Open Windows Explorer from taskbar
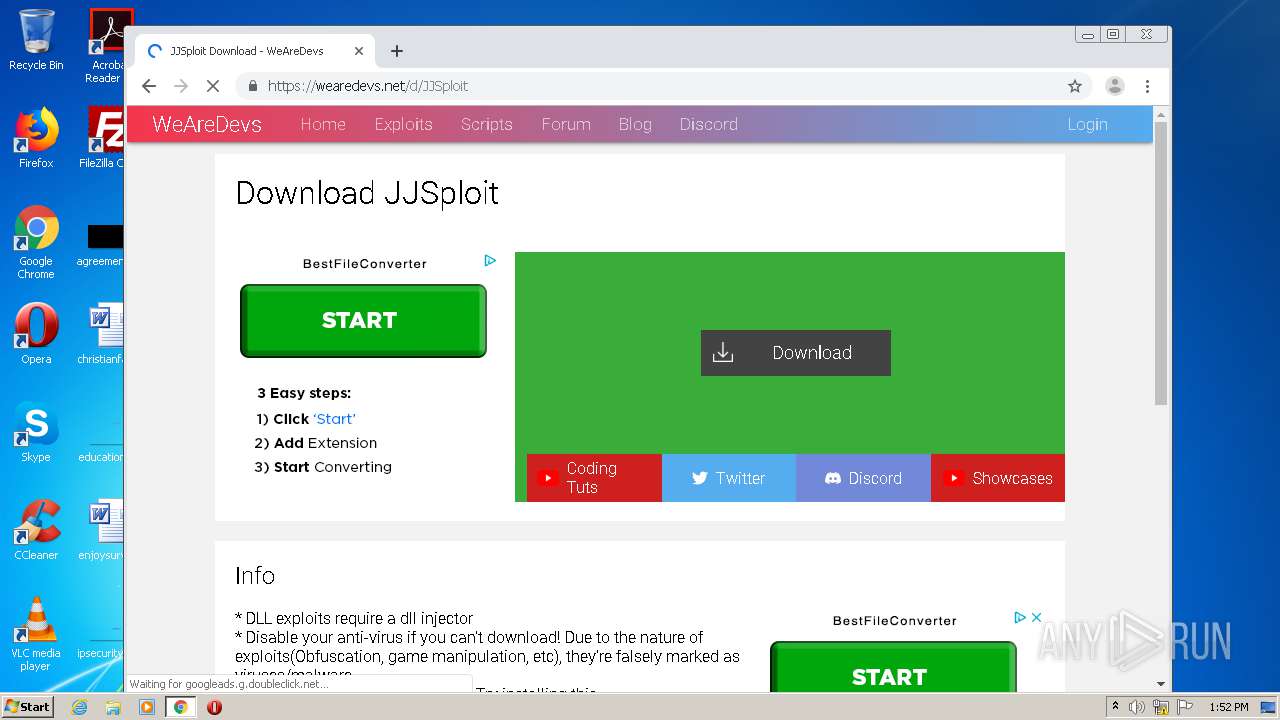The width and height of the screenshot is (1280, 720). tap(113, 707)
